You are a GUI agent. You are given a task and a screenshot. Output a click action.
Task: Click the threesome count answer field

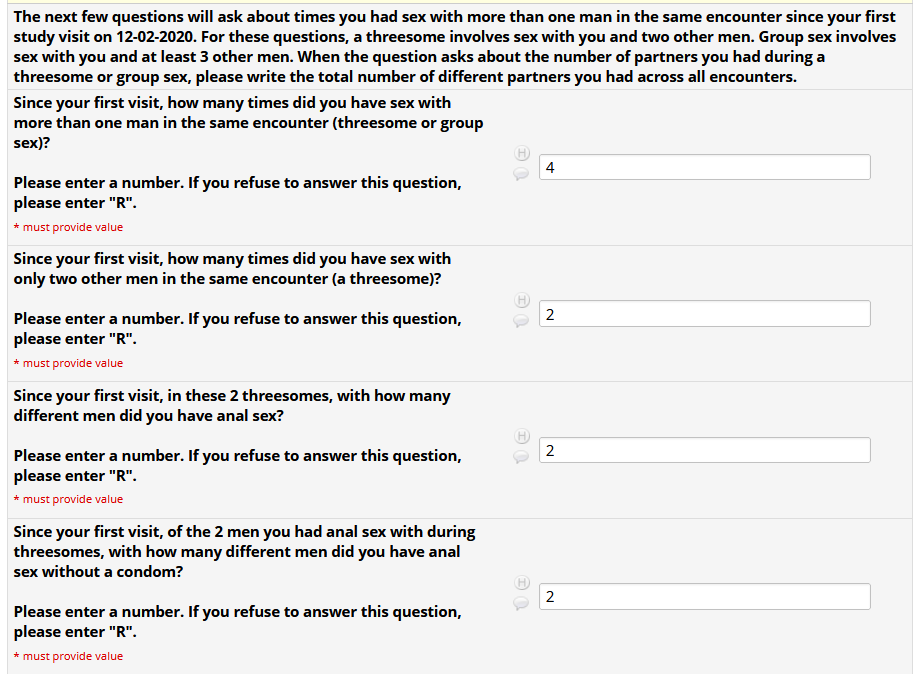(x=704, y=314)
